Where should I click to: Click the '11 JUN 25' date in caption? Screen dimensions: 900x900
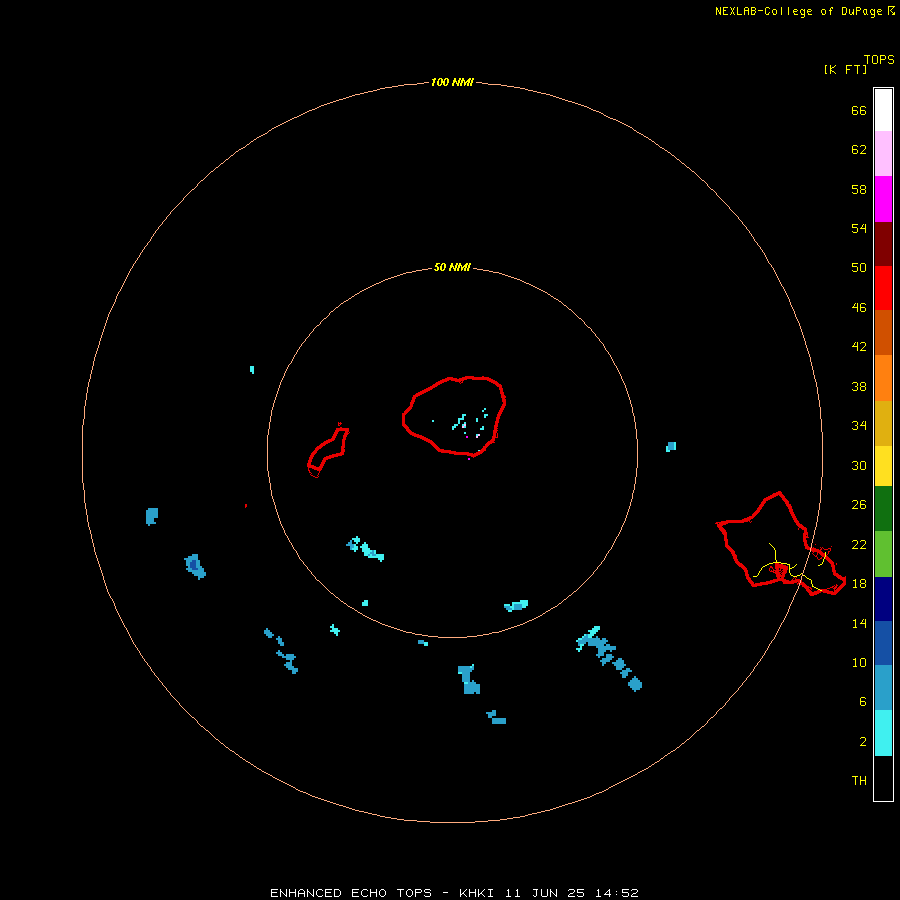545,893
